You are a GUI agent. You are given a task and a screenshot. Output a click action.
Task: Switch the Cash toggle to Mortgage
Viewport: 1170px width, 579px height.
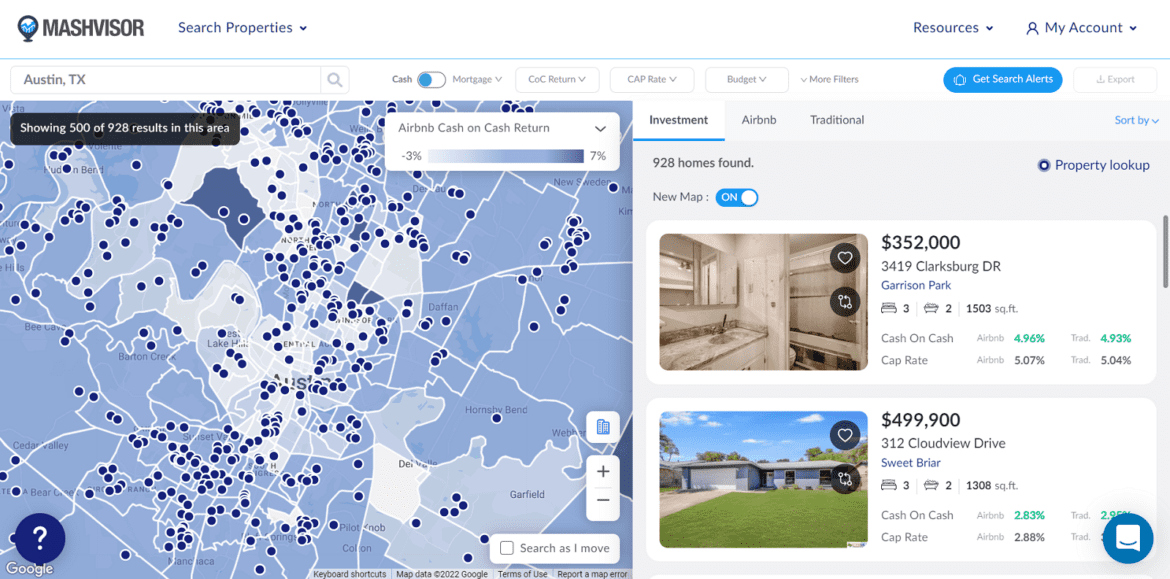431,78
